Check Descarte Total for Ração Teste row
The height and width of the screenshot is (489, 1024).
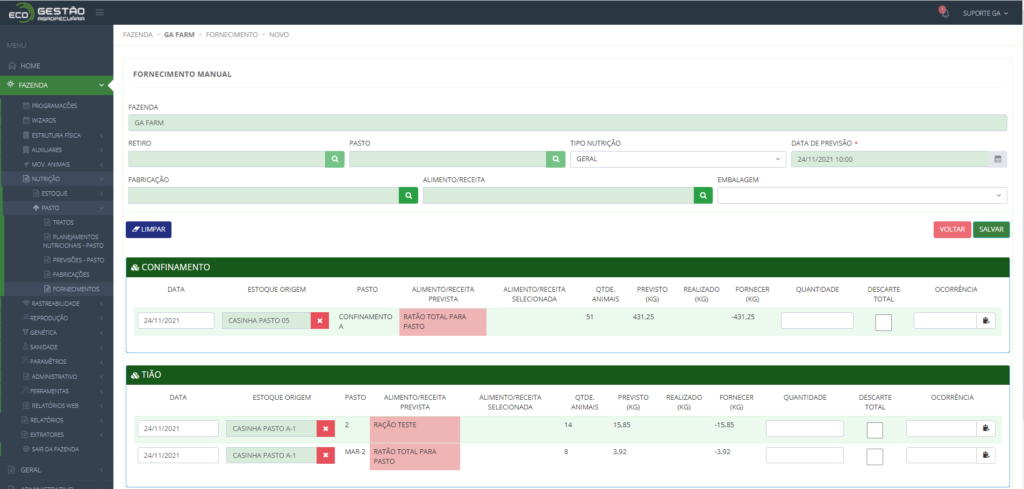pyautogui.click(x=874, y=430)
